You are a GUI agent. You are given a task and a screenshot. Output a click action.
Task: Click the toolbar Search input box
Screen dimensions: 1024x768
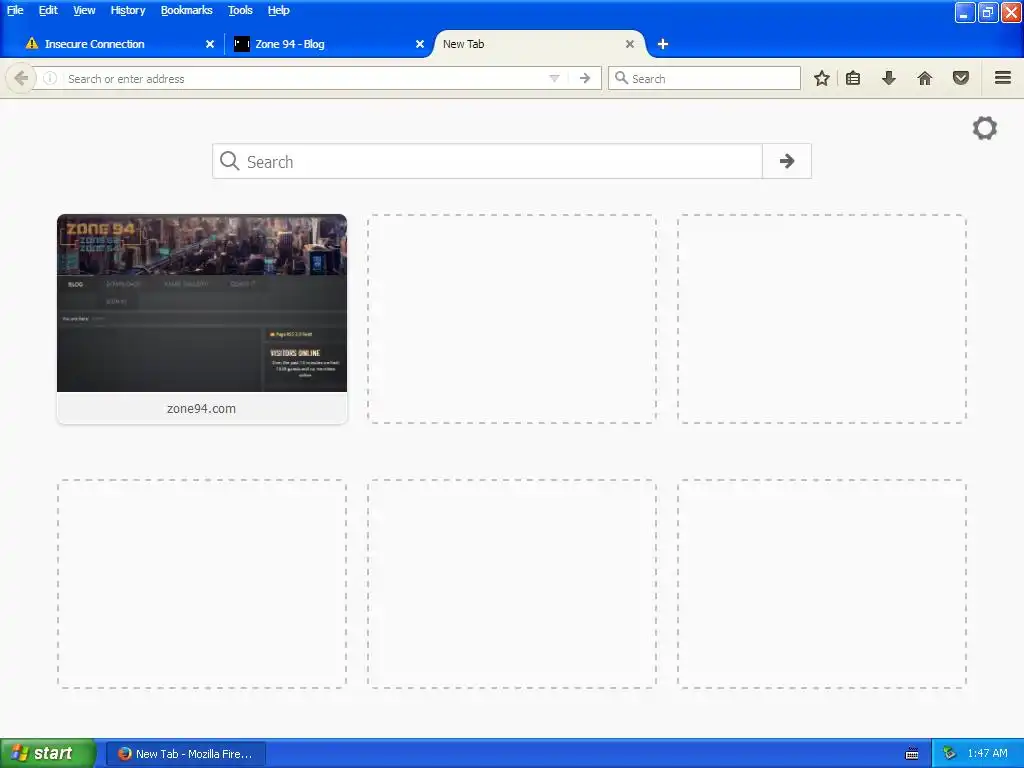point(705,78)
